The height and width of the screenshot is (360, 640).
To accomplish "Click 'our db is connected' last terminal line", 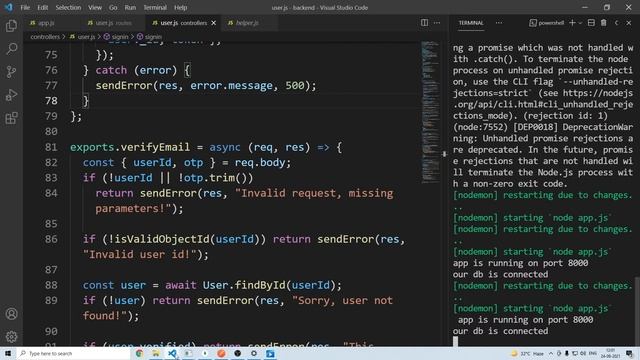I will [x=500, y=331].
